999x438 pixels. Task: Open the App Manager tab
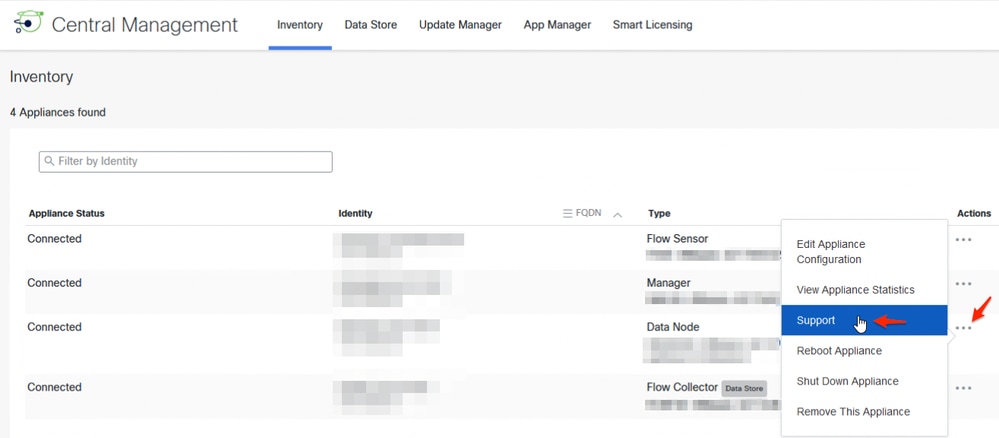coord(557,25)
